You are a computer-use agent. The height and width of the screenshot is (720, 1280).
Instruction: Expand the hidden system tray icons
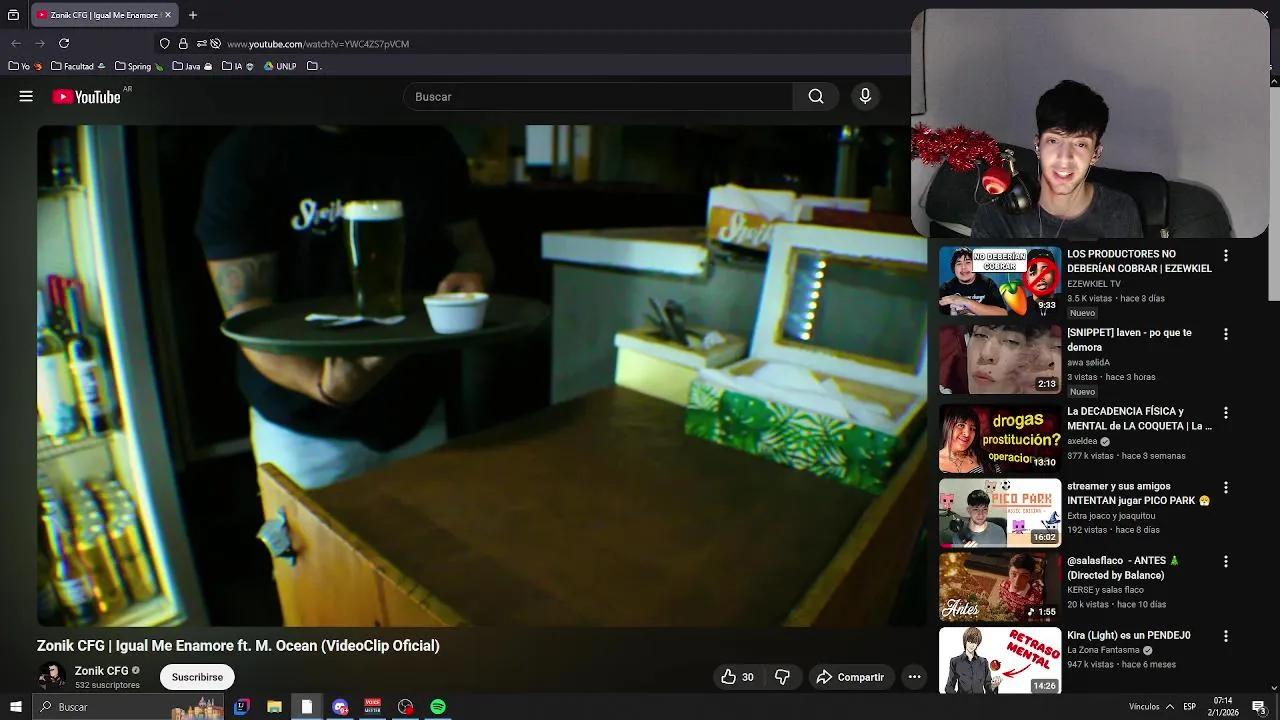coord(1170,707)
